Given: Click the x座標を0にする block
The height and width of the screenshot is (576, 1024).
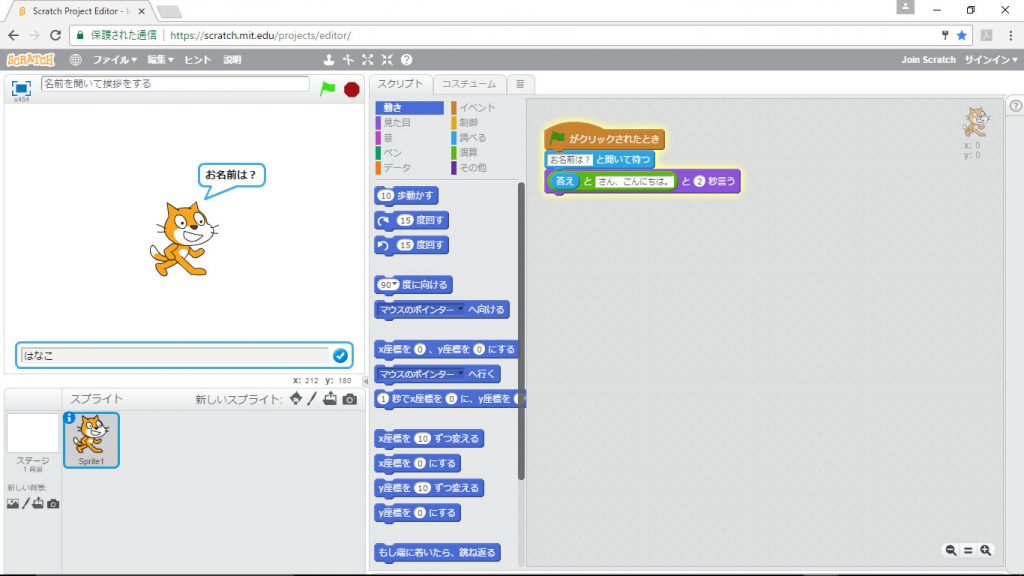Looking at the screenshot, I should pyautogui.click(x=418, y=463).
